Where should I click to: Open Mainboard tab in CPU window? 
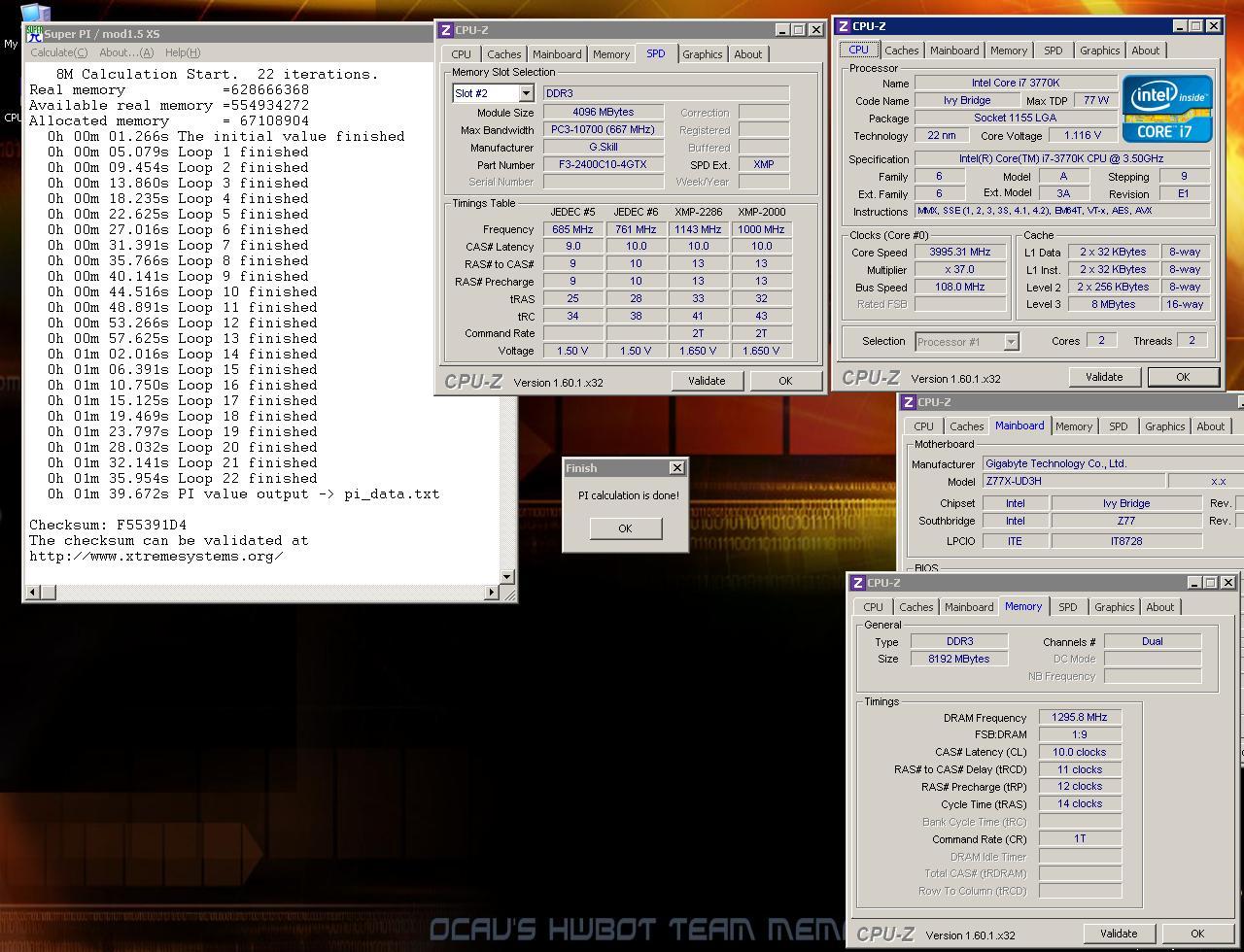(954, 51)
